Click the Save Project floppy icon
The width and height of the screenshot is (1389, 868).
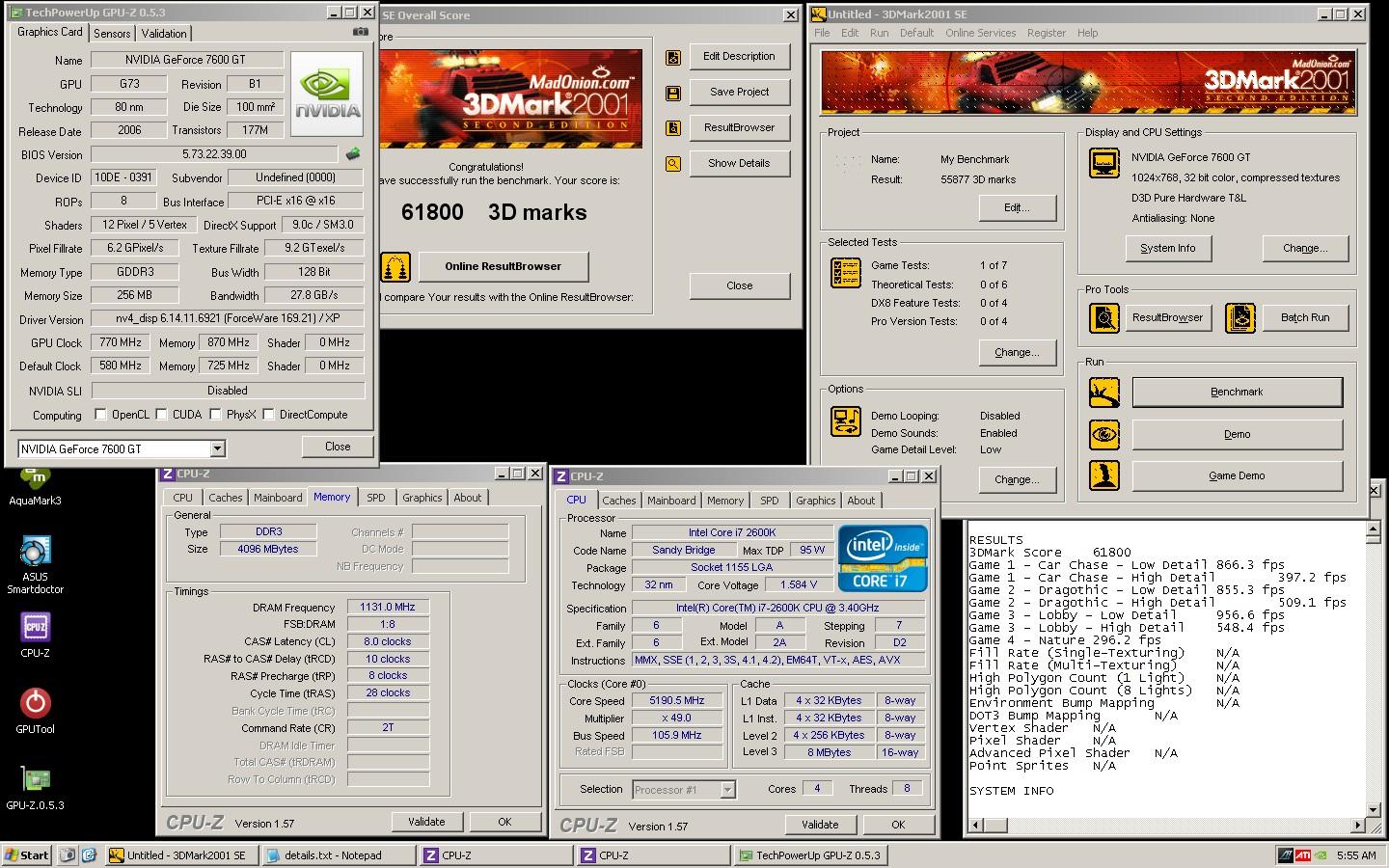pyautogui.click(x=673, y=93)
